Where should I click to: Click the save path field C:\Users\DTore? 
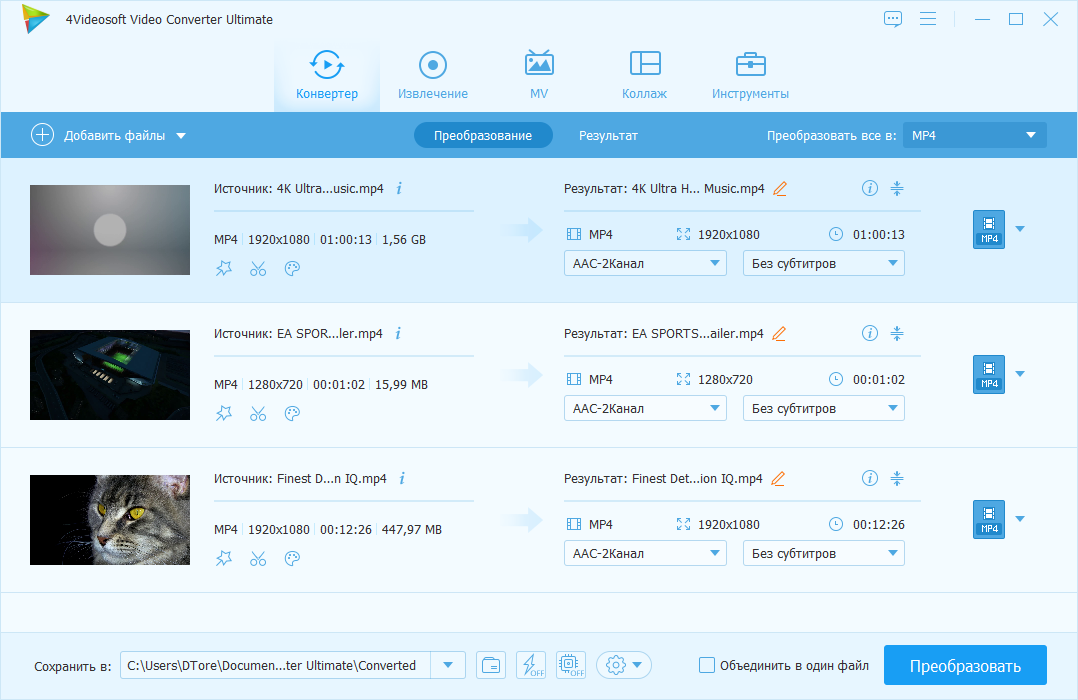pos(276,665)
